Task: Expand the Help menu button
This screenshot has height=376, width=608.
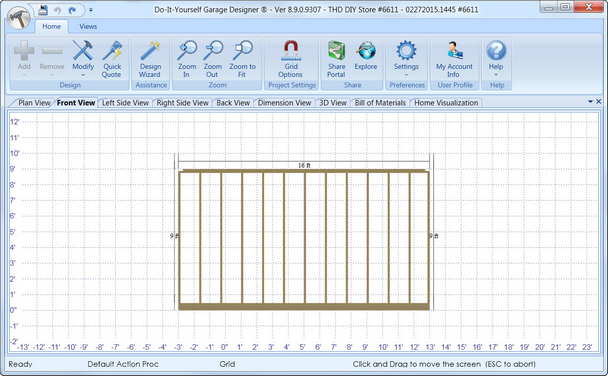Action: [x=496, y=59]
